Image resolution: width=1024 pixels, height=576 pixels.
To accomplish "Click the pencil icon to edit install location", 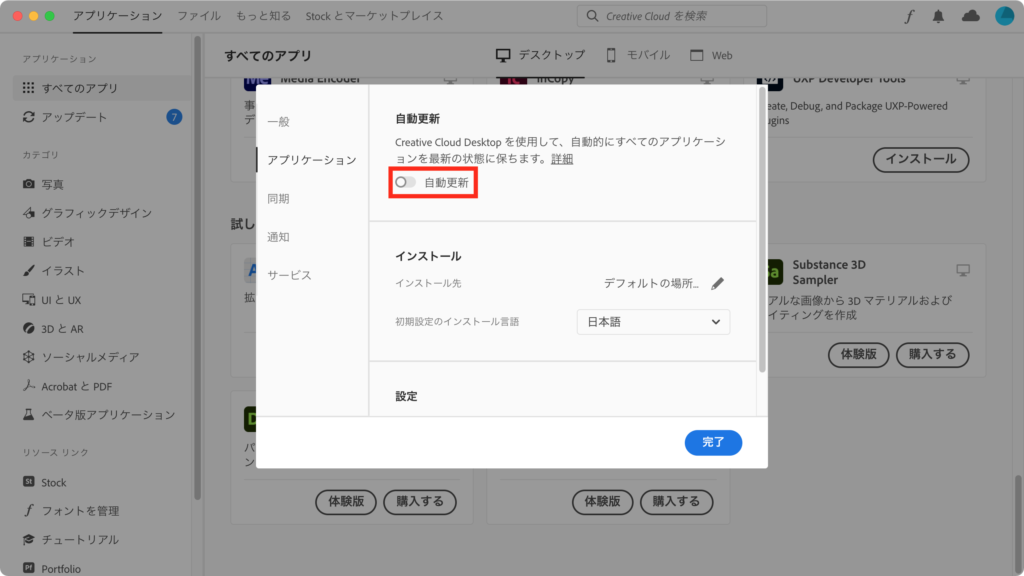I will [x=717, y=283].
